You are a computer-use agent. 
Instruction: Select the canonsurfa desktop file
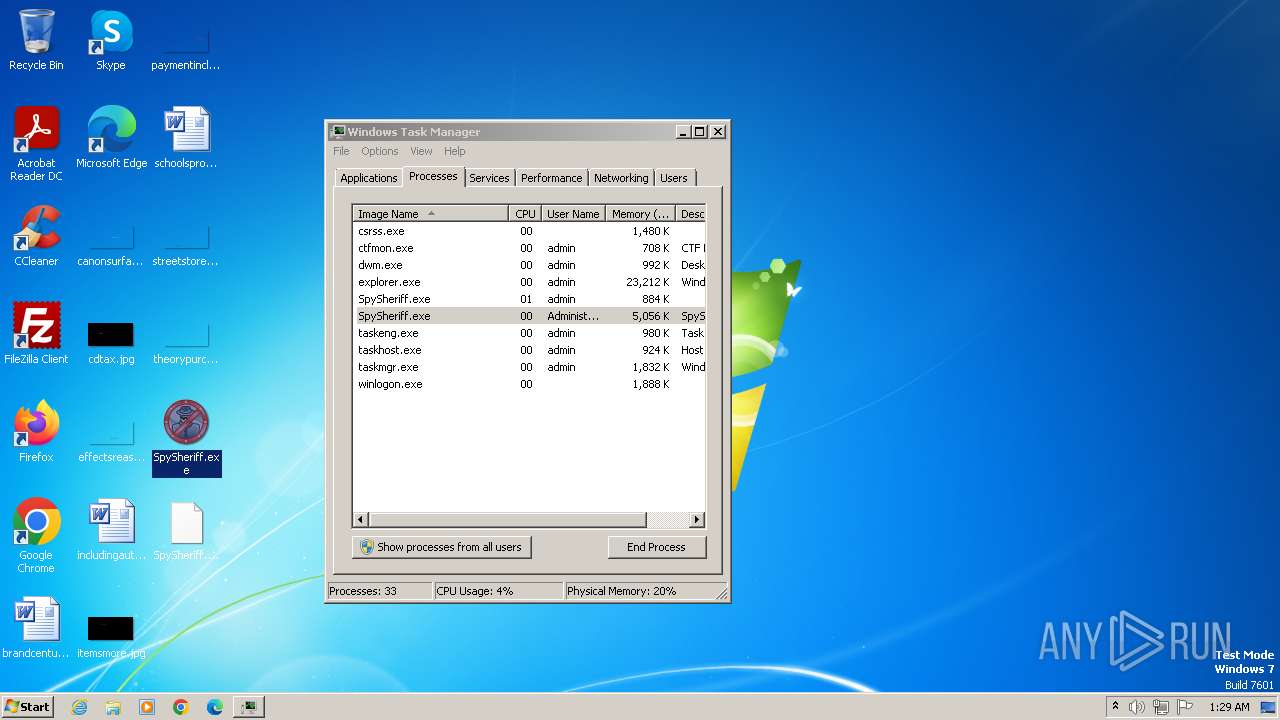pos(111,243)
